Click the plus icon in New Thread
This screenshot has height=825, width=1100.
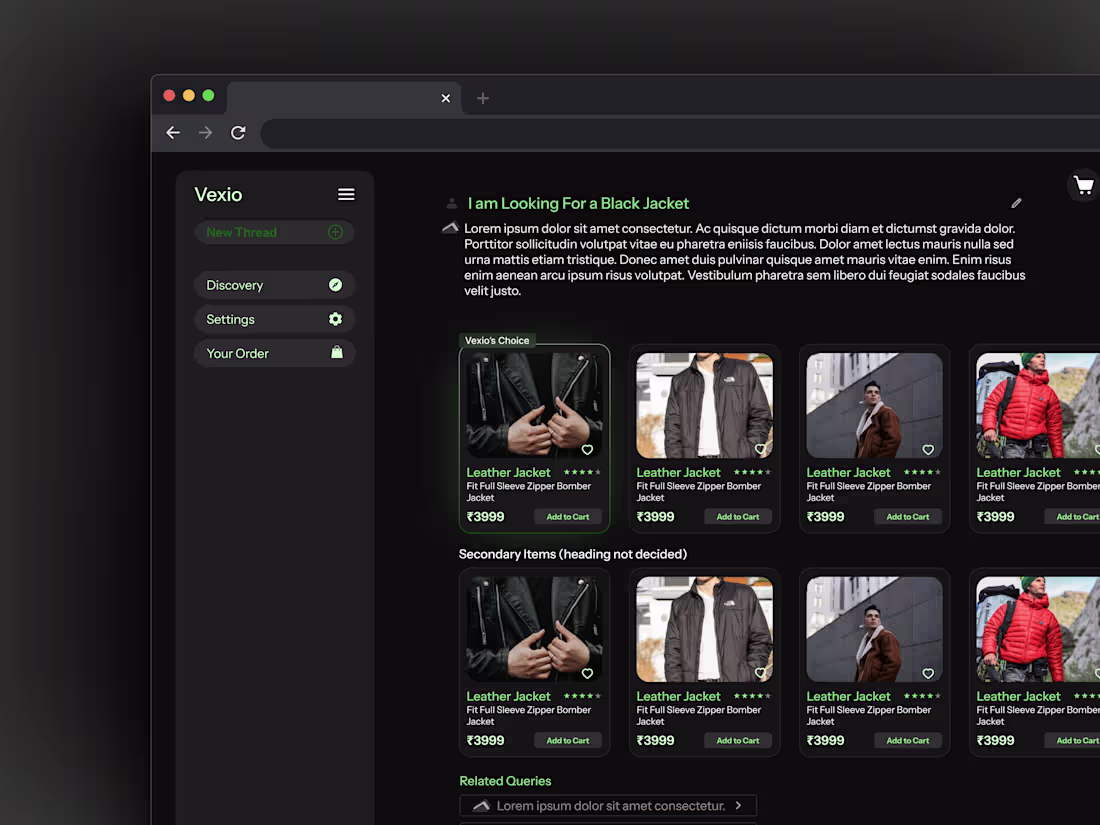[335, 232]
